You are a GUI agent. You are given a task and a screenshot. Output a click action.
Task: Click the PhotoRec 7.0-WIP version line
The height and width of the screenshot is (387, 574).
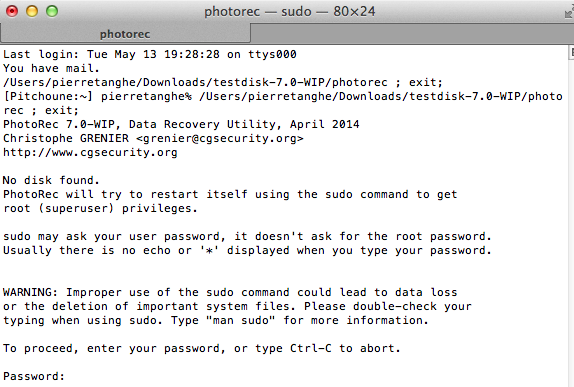(181, 124)
